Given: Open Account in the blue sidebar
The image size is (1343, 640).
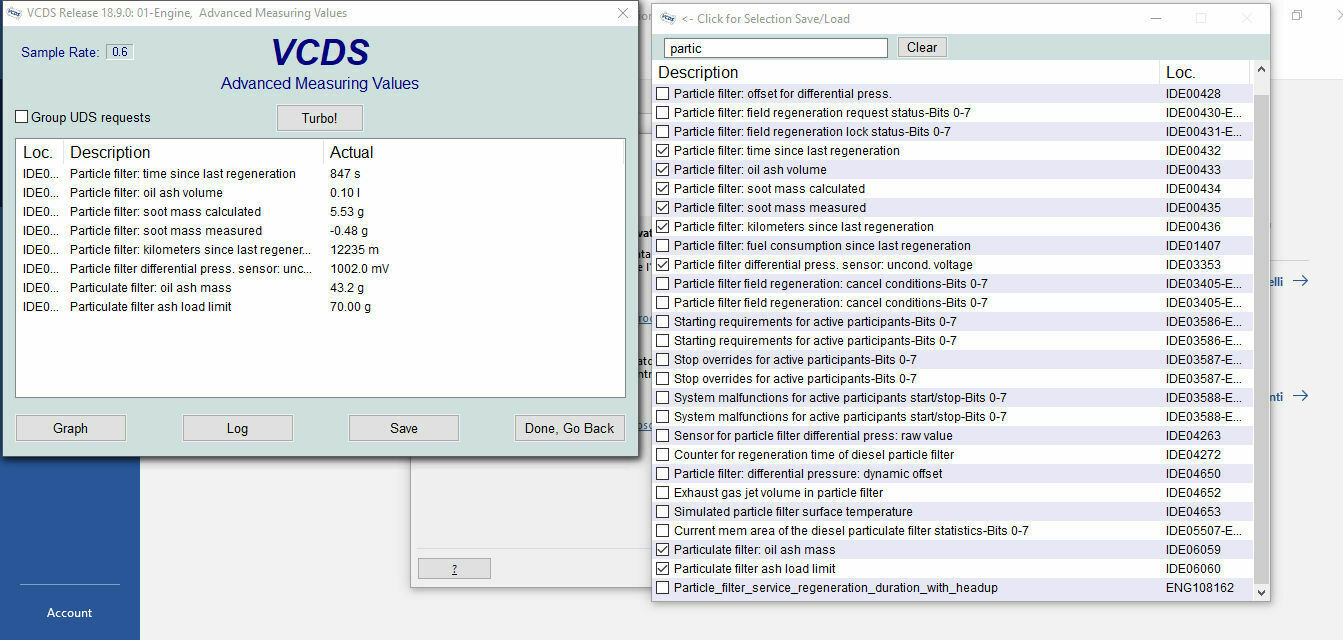Looking at the screenshot, I should click(x=69, y=613).
